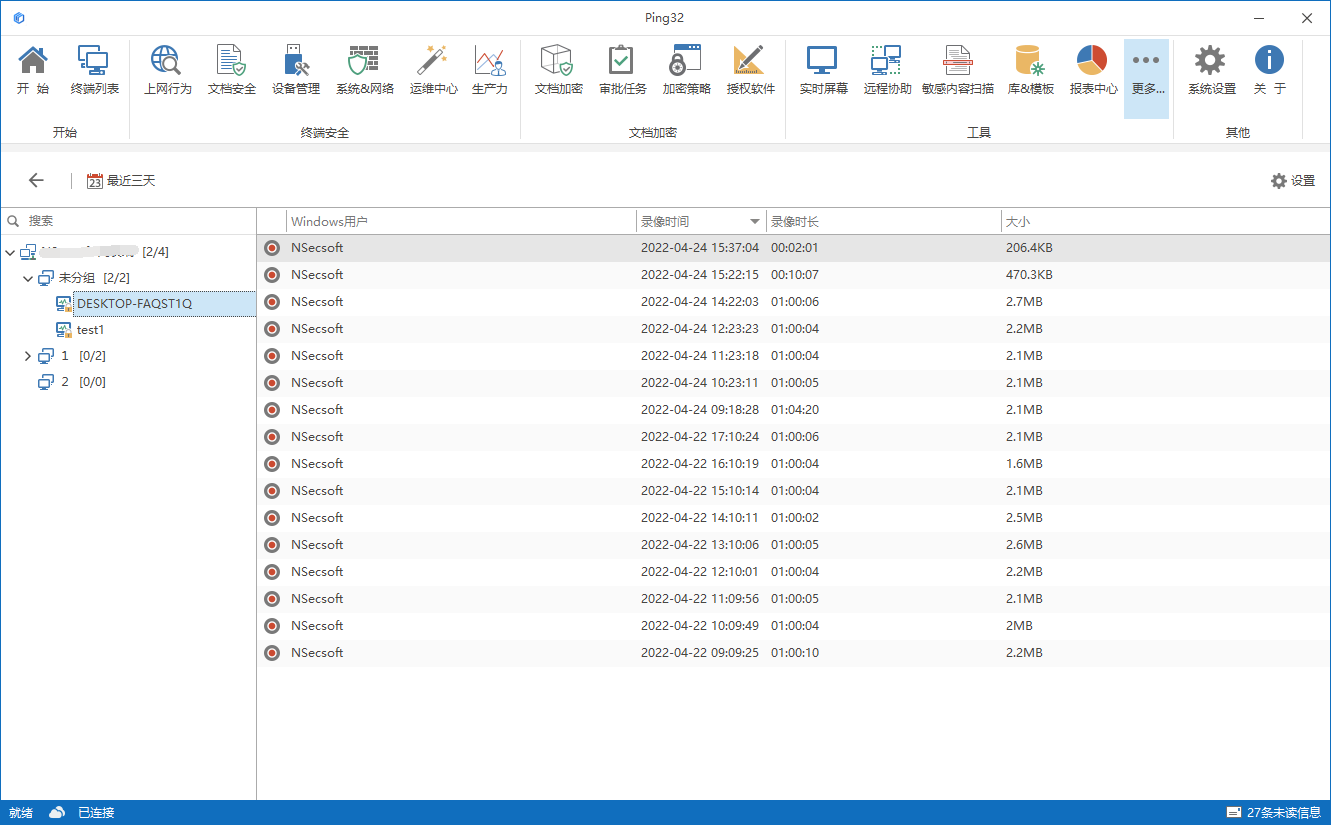Play recording from 2022-04-24 15:22:15
The width and height of the screenshot is (1331, 825).
pos(794,275)
